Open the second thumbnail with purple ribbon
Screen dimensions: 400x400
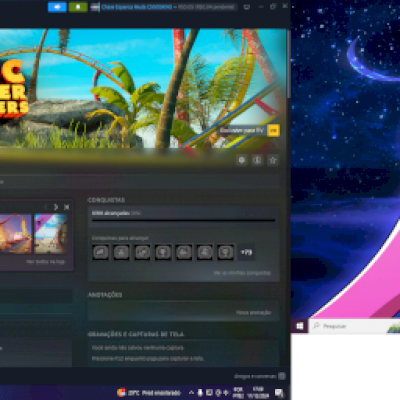51,234
